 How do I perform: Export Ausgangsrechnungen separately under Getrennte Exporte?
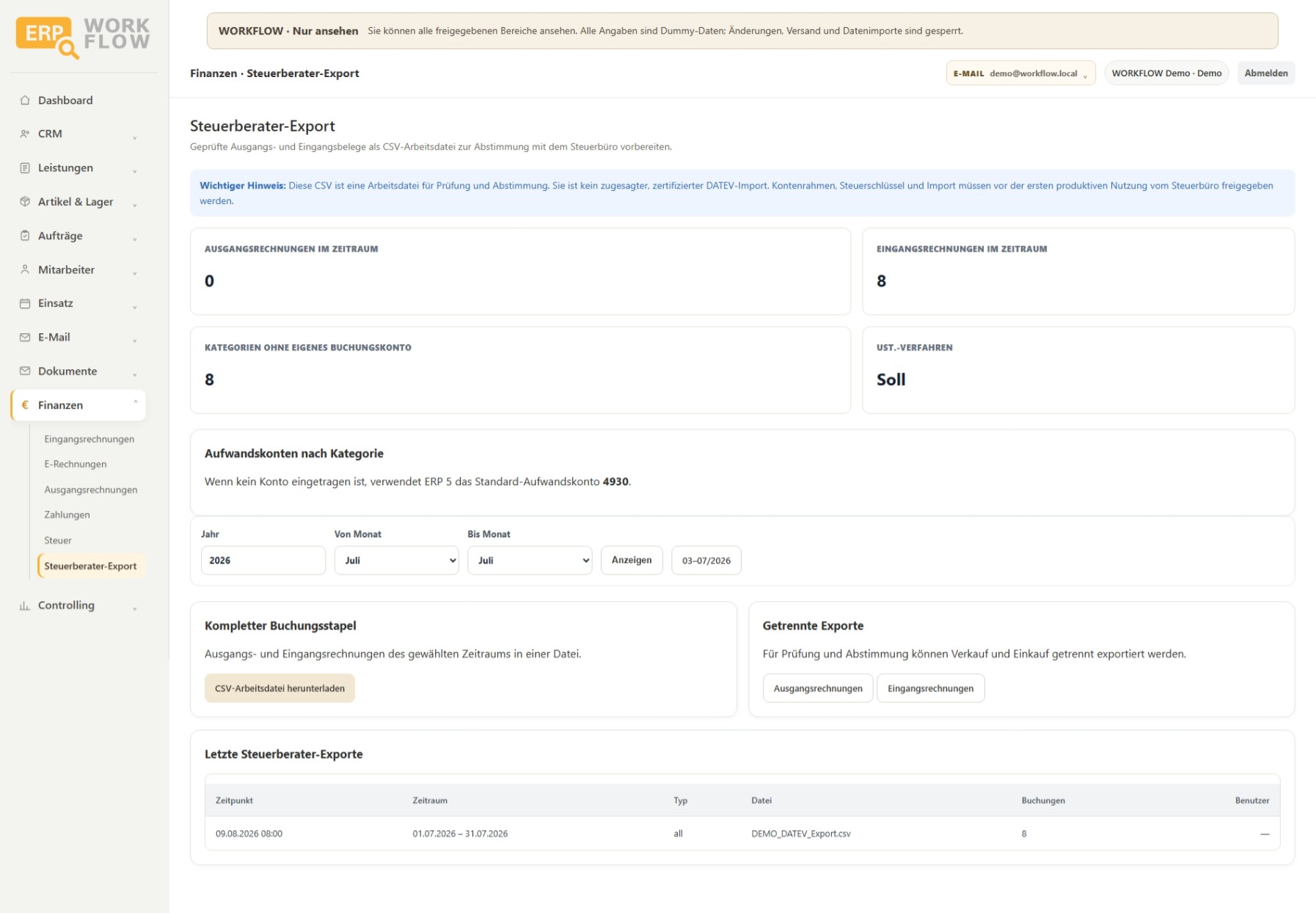(x=818, y=688)
